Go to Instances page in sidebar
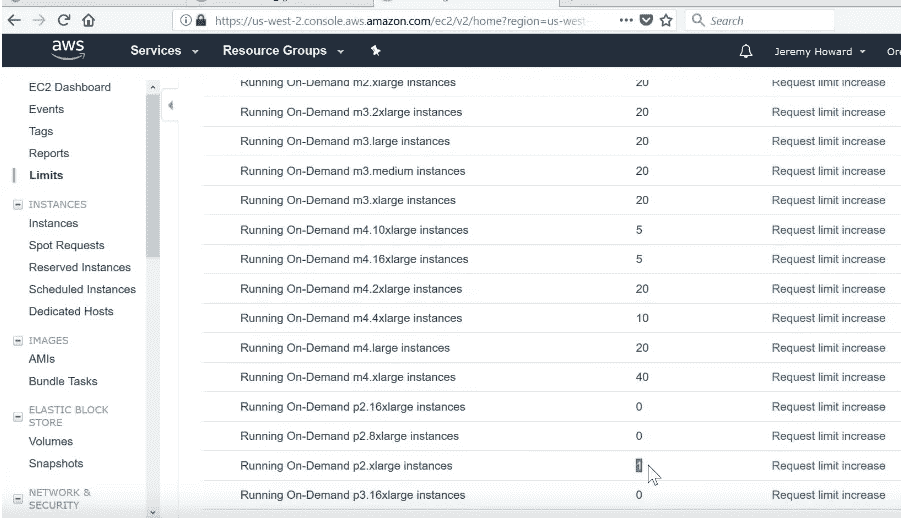The image size is (901, 518). (x=53, y=223)
